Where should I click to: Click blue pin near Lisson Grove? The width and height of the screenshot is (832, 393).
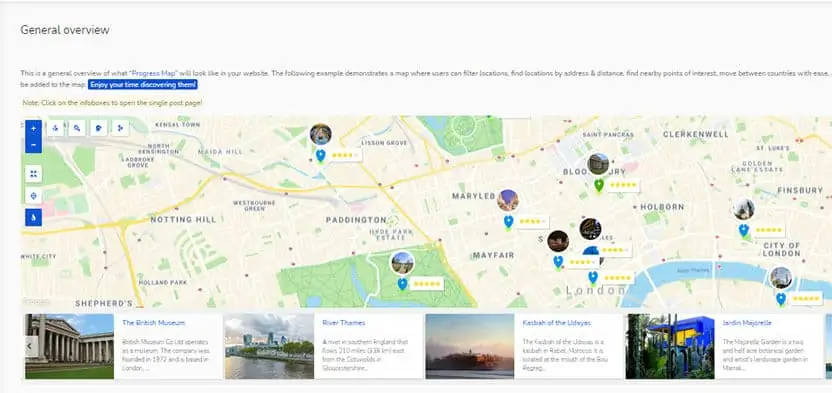pos(320,155)
